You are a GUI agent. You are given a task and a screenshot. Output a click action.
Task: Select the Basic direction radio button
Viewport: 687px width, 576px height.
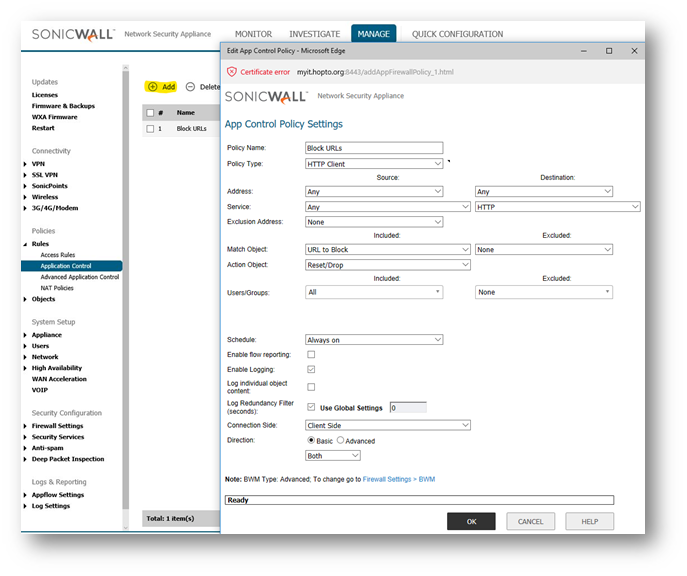tap(311, 440)
